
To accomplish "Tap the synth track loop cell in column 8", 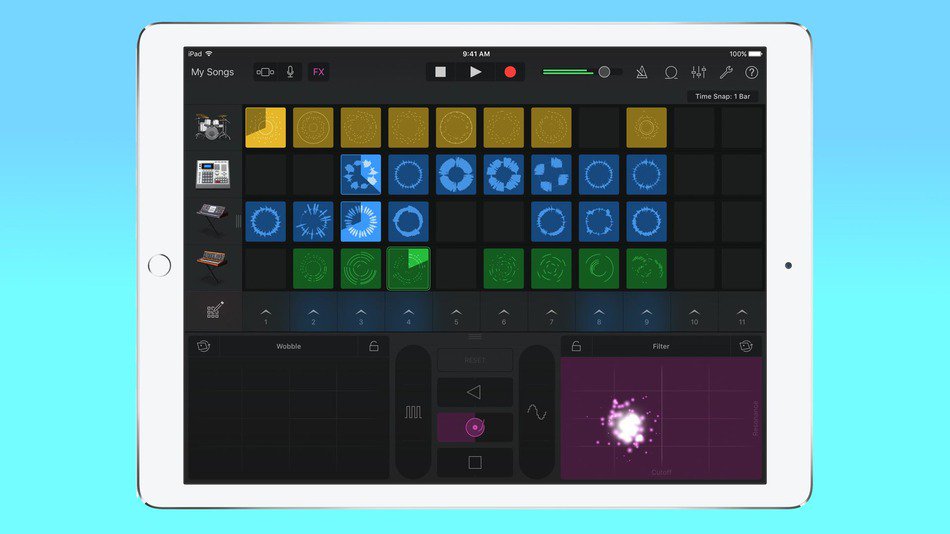I will click(x=599, y=221).
